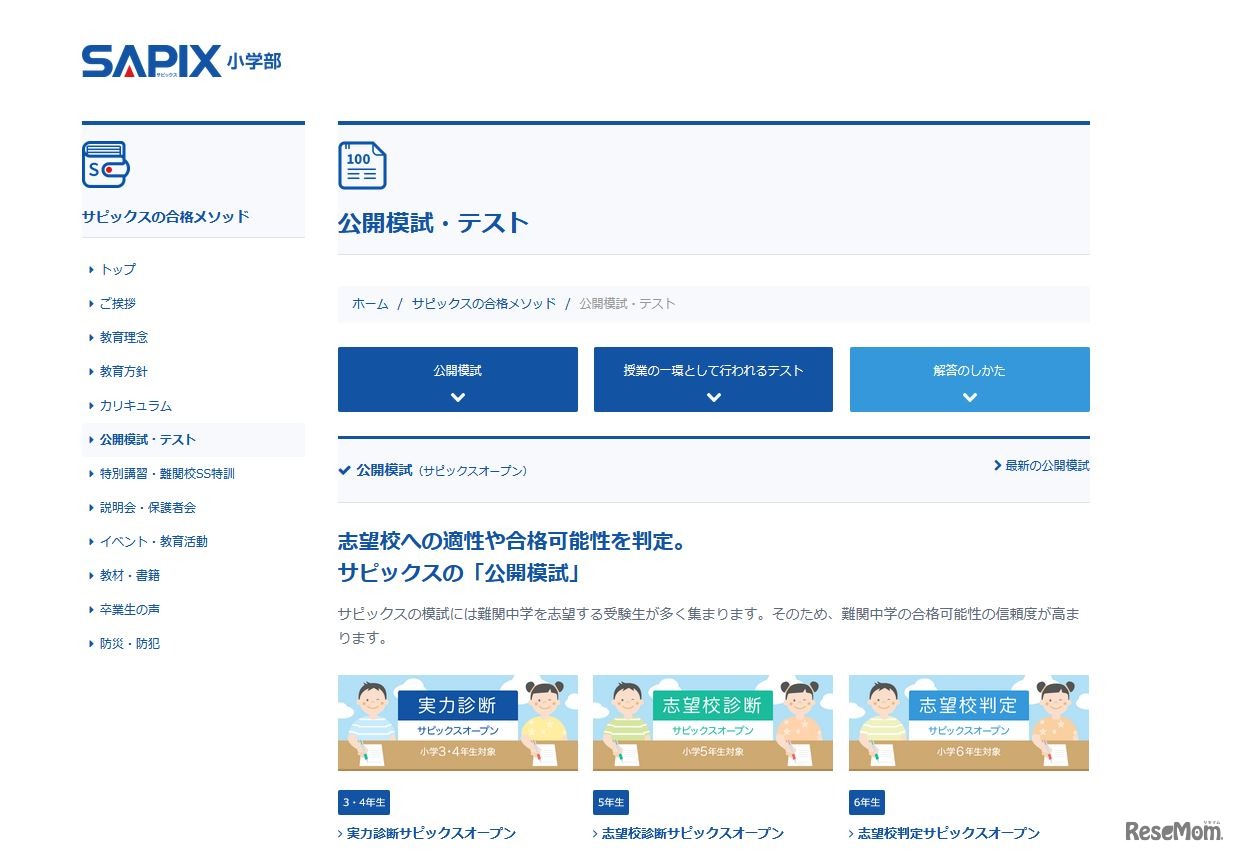Expand the chevron under 解答のしかた
This screenshot has width=1236, height=854.
pyautogui.click(x=970, y=397)
